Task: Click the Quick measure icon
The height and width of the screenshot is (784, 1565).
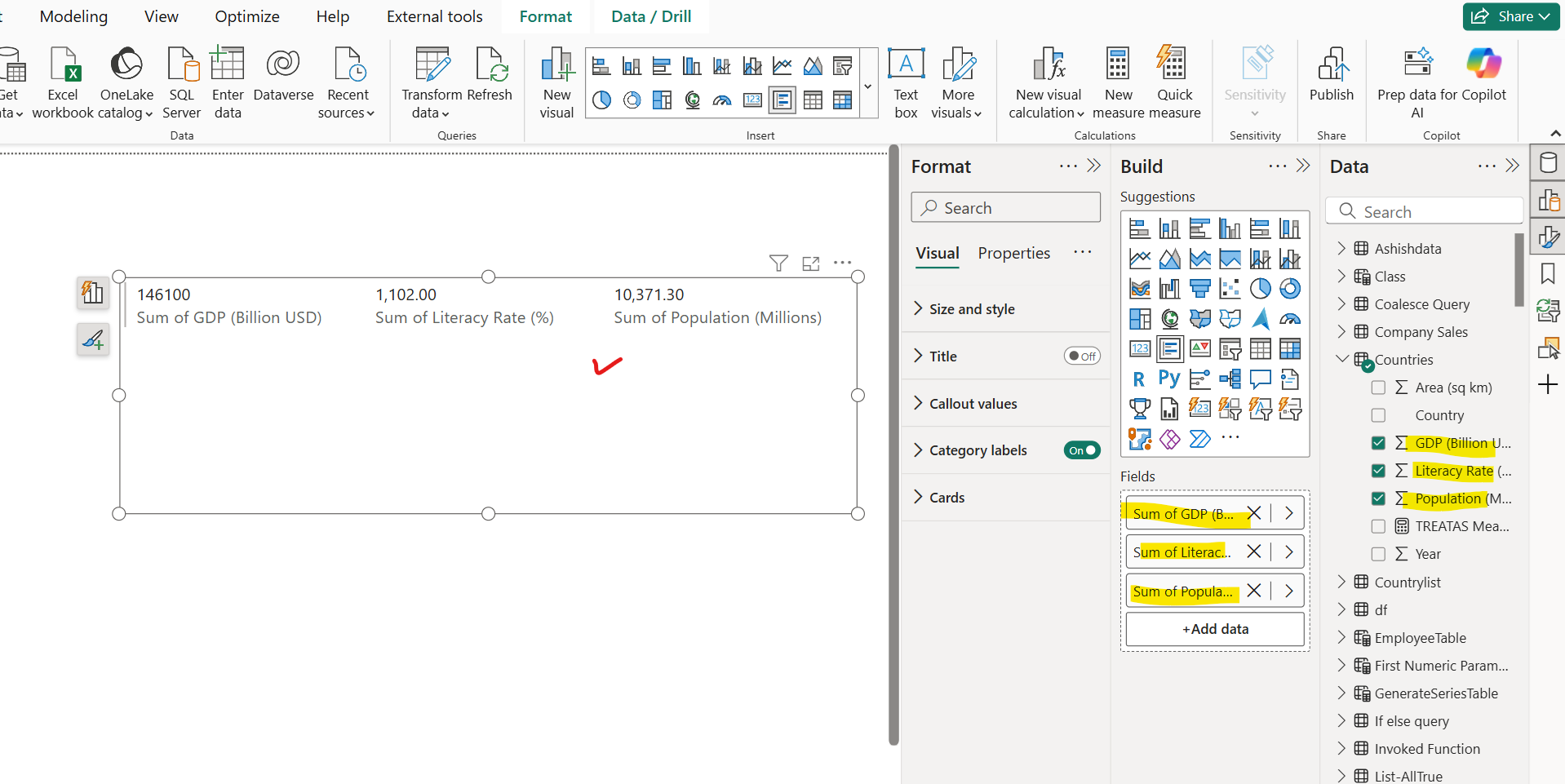Action: point(1173,65)
